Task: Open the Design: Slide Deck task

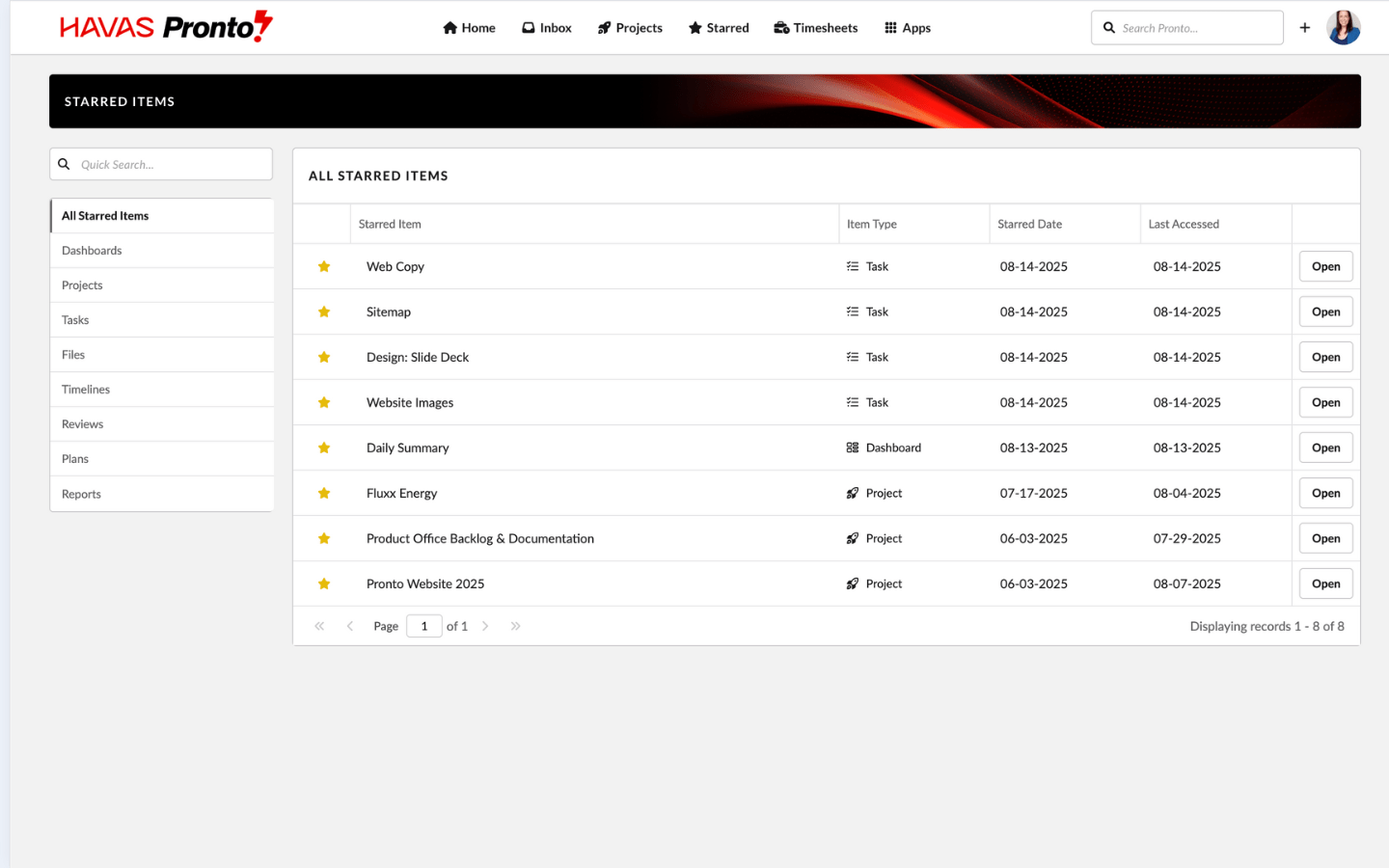Action: pos(1325,358)
